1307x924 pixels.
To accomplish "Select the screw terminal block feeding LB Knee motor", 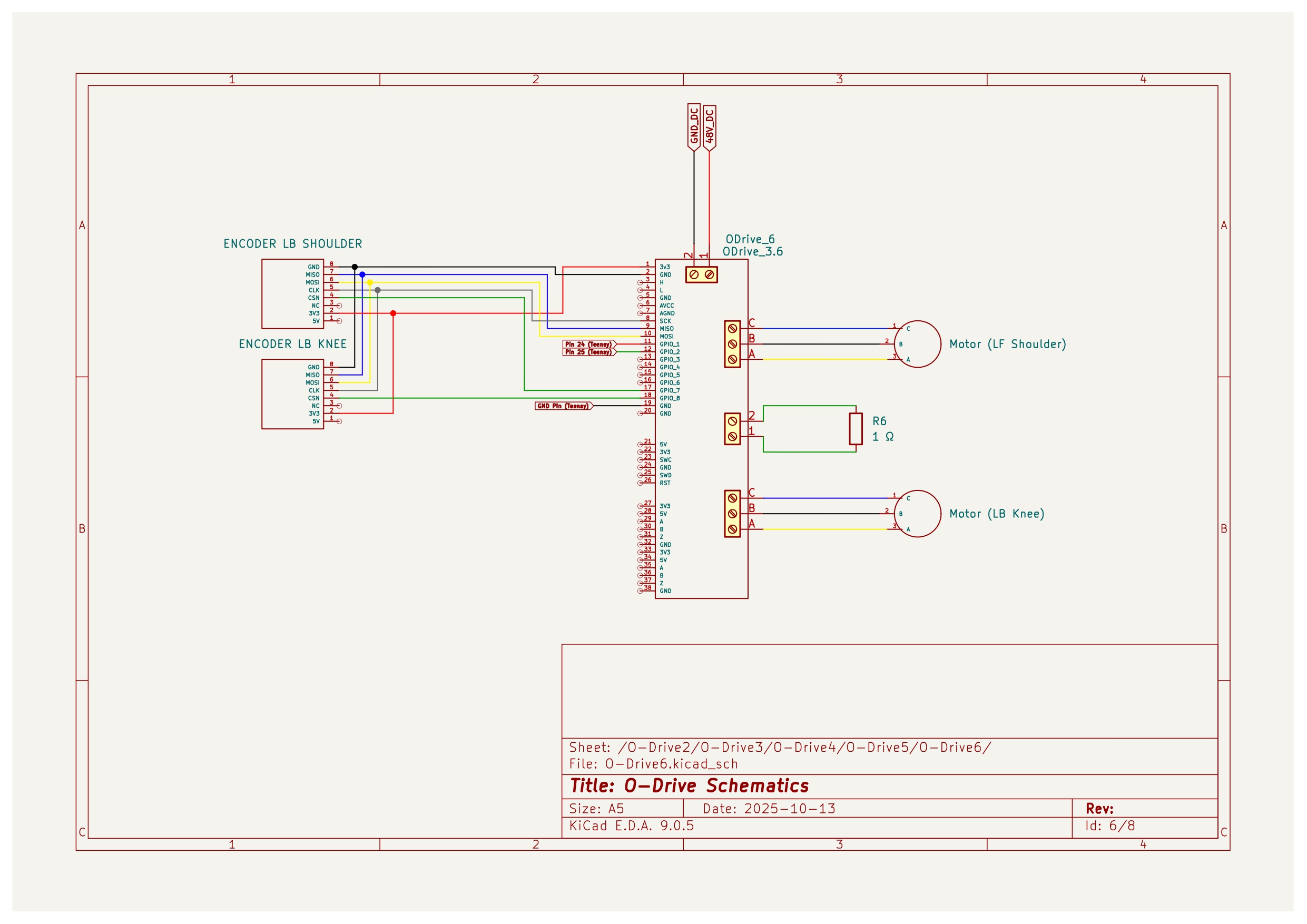I will pyautogui.click(x=732, y=514).
